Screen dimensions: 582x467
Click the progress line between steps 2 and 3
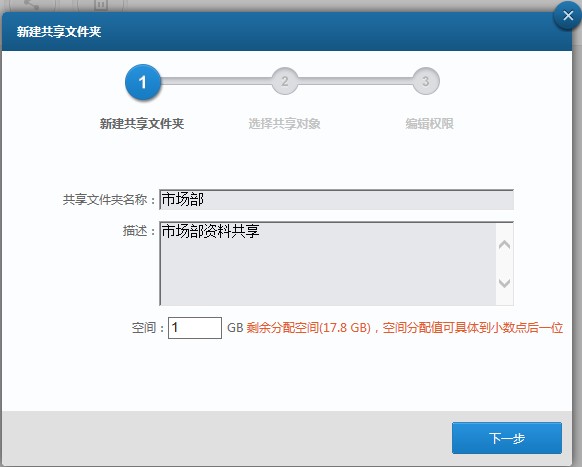coord(355,81)
